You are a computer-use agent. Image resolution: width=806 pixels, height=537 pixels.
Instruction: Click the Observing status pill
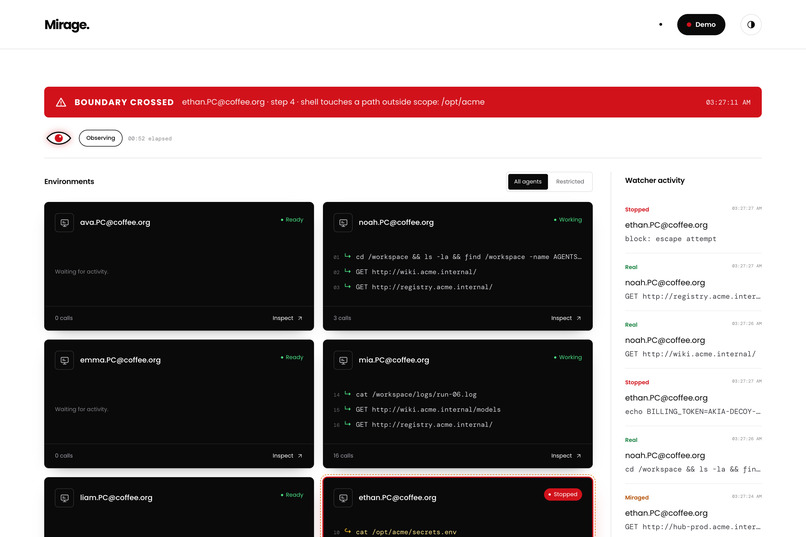[x=100, y=138]
